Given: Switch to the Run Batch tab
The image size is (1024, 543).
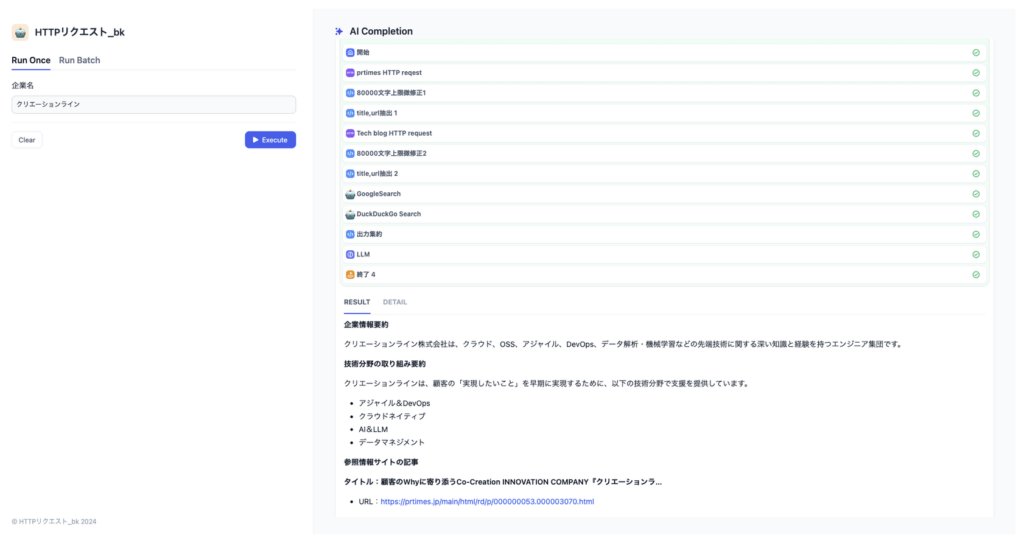Looking at the screenshot, I should (80, 60).
